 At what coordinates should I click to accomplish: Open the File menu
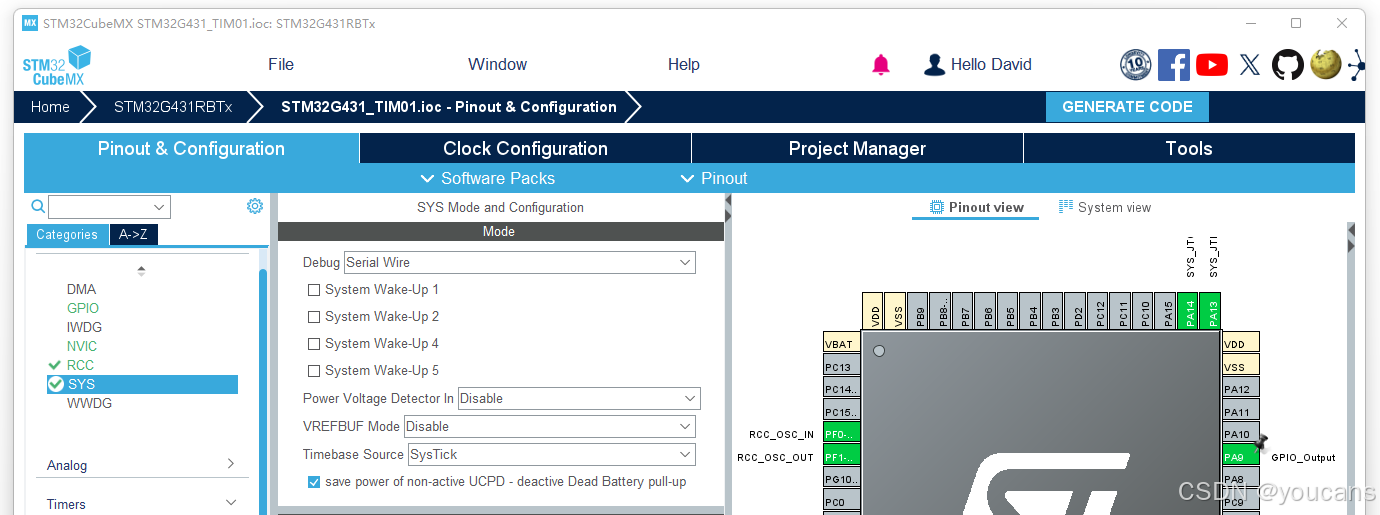(281, 64)
